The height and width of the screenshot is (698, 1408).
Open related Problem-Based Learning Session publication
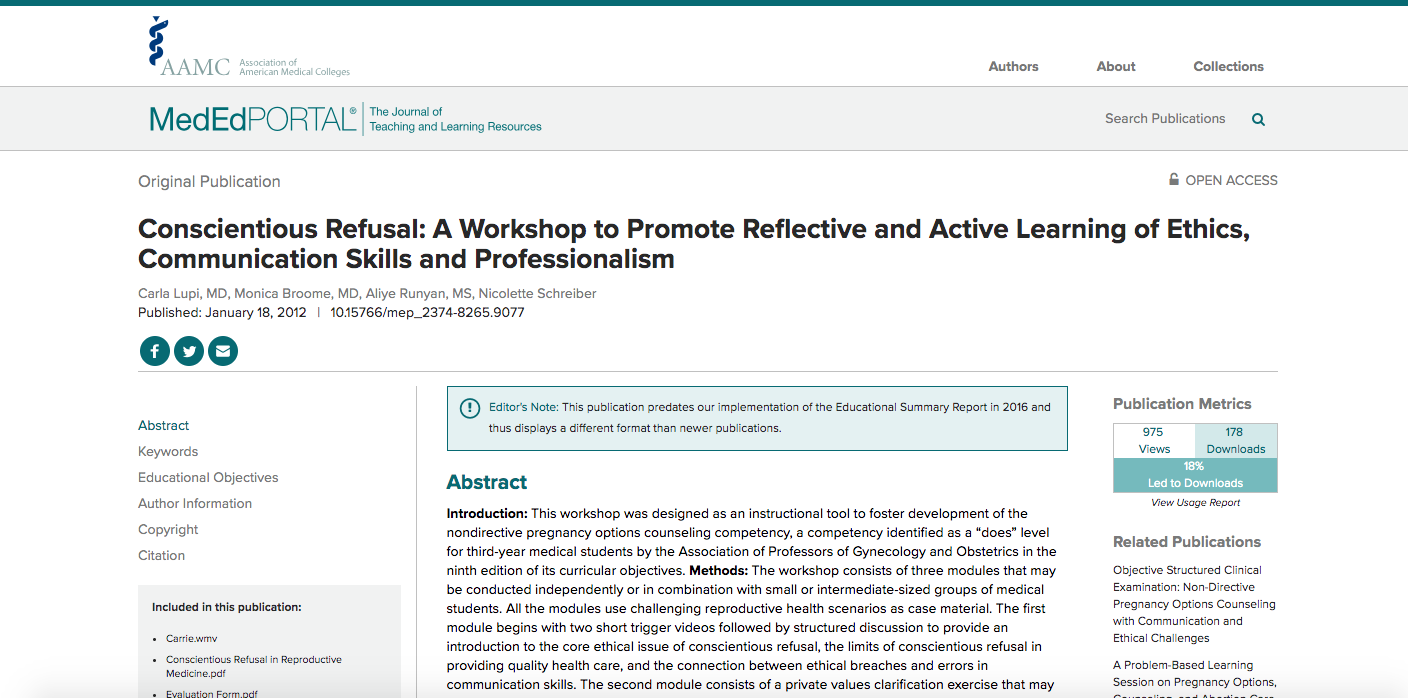(x=1194, y=680)
